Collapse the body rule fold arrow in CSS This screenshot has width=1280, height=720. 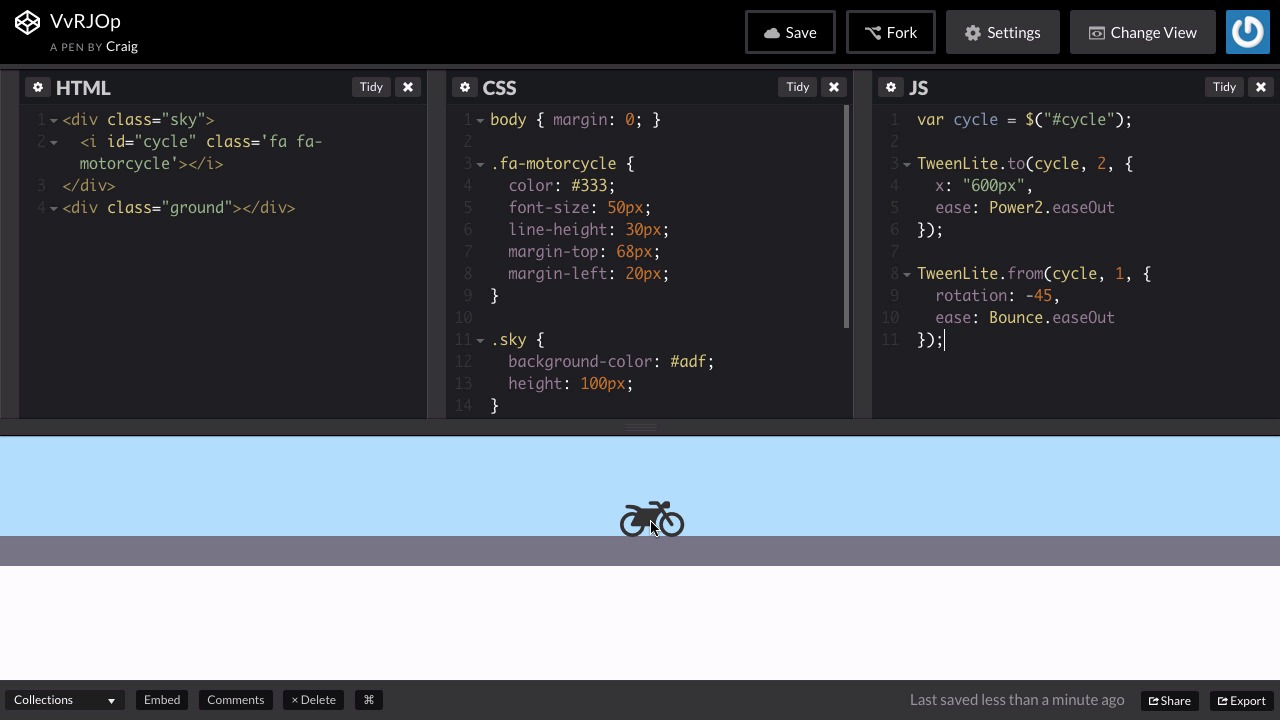[x=480, y=120]
